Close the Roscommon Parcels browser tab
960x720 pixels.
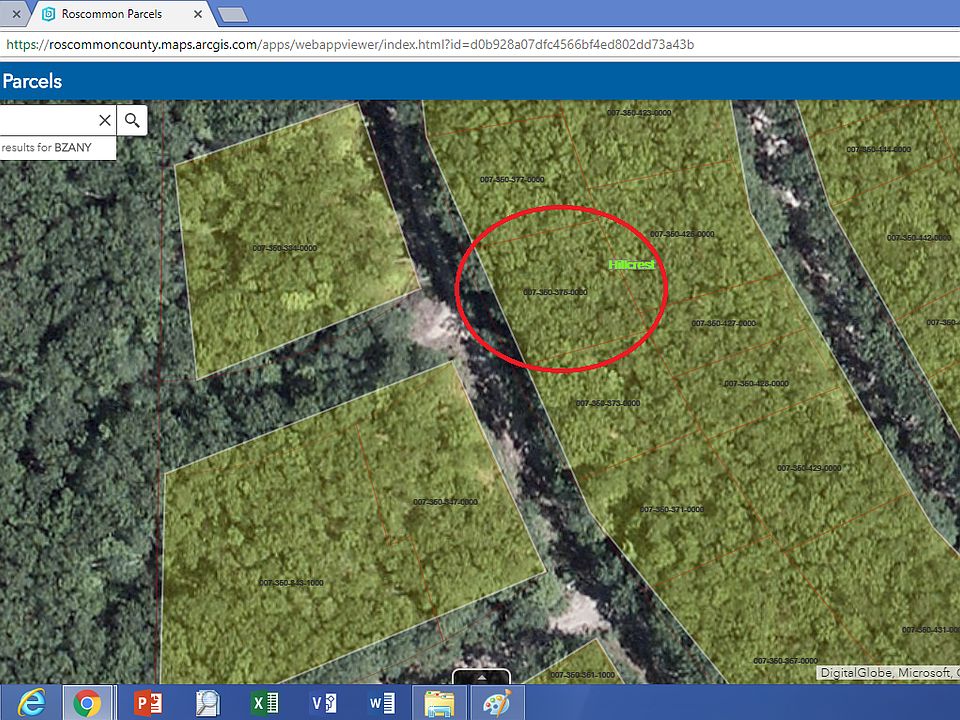click(x=198, y=14)
